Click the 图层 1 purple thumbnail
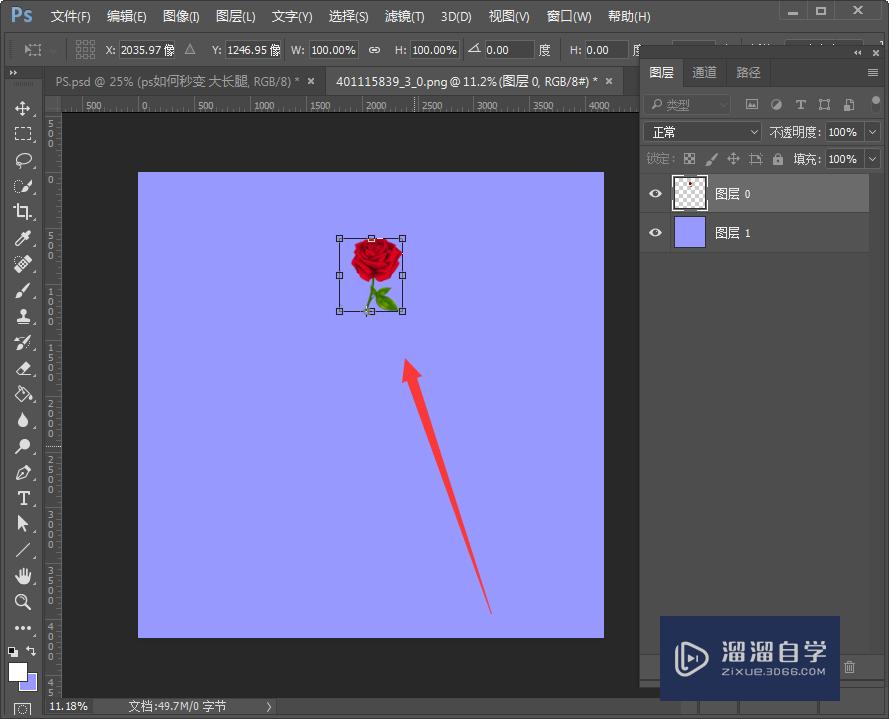 pyautogui.click(x=689, y=232)
